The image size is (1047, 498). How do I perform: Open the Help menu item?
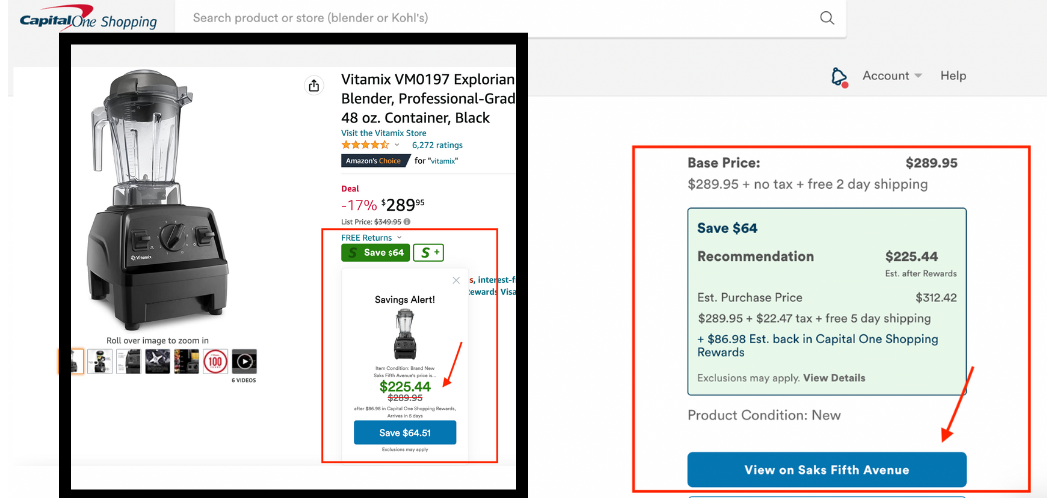953,76
